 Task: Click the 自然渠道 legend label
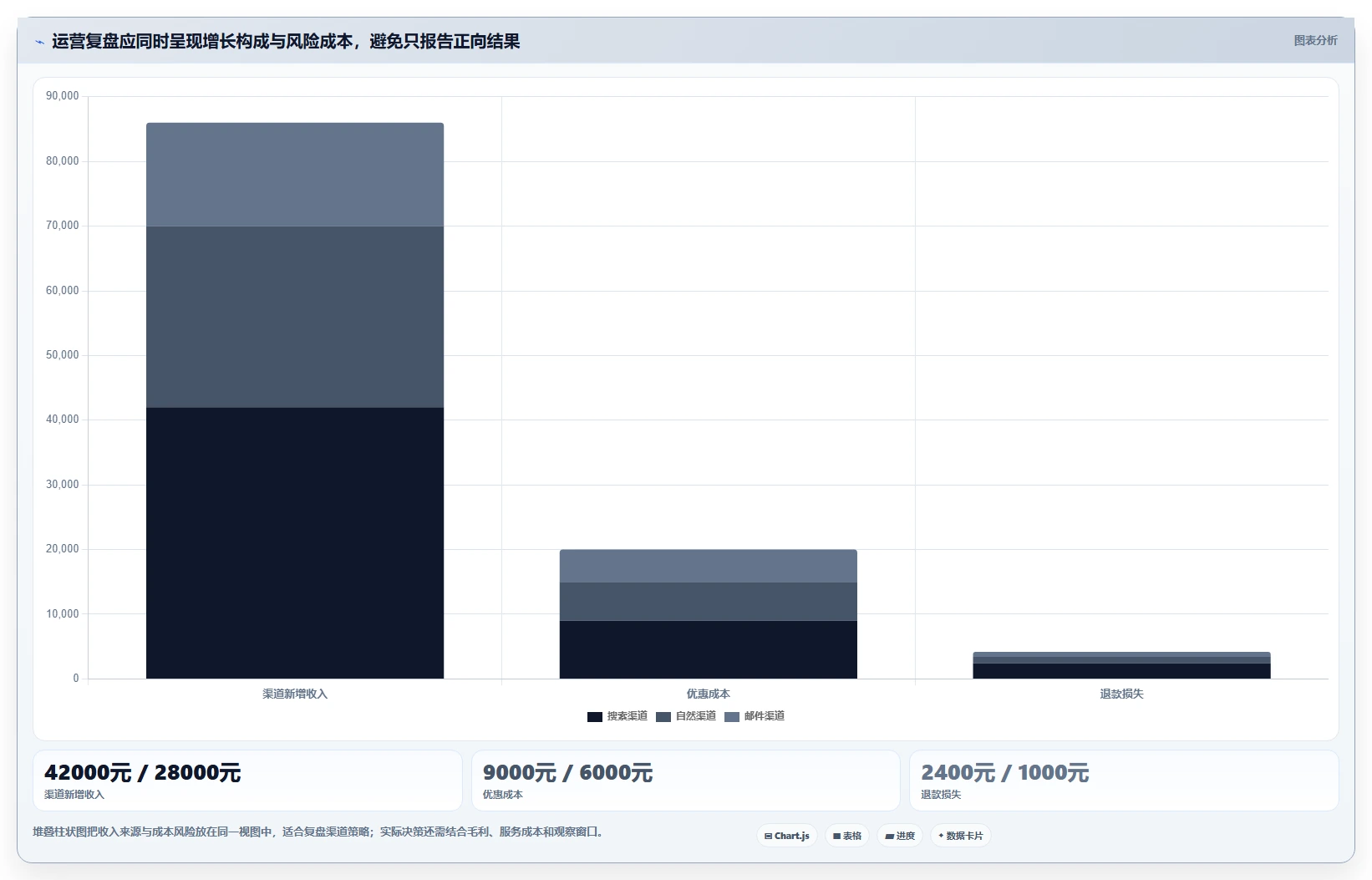pos(696,716)
